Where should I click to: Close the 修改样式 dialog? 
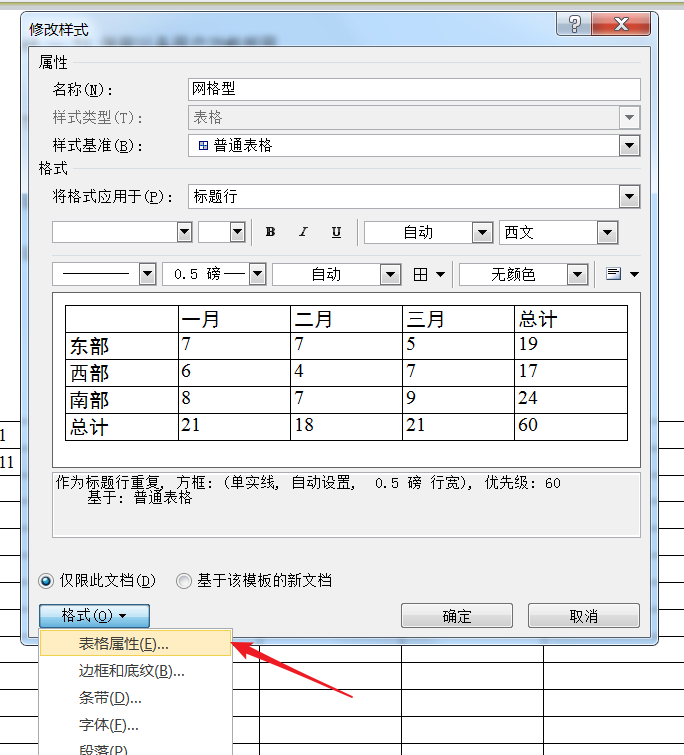click(621, 23)
